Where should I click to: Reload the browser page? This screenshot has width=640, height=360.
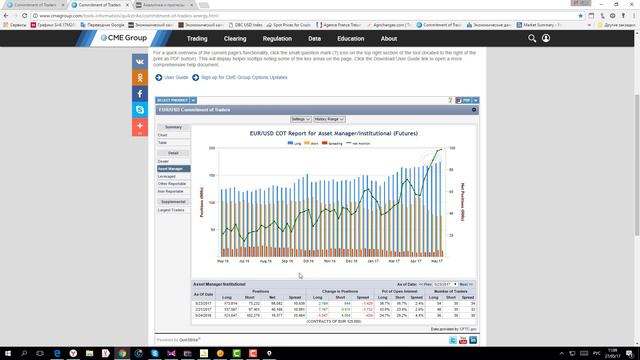(24, 16)
